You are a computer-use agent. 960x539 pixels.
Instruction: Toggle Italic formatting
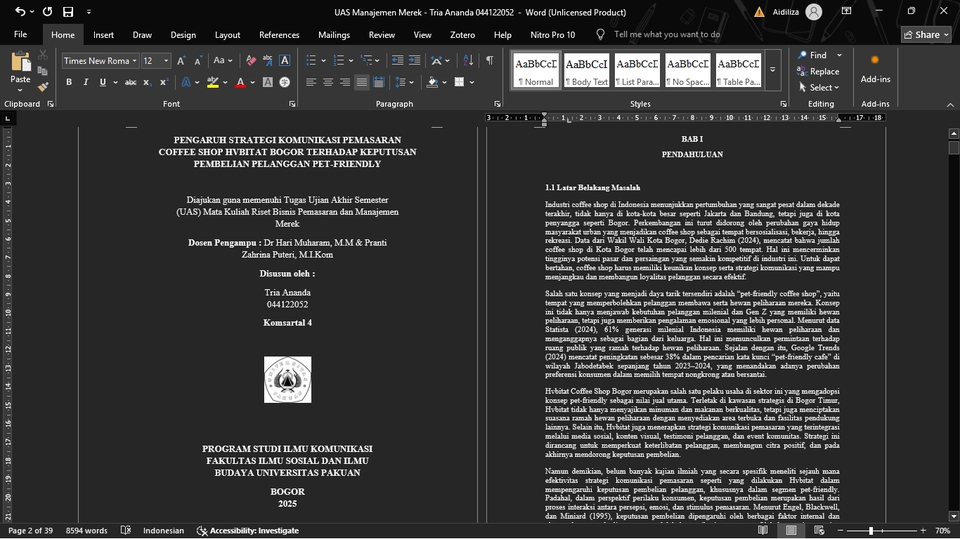[86, 82]
